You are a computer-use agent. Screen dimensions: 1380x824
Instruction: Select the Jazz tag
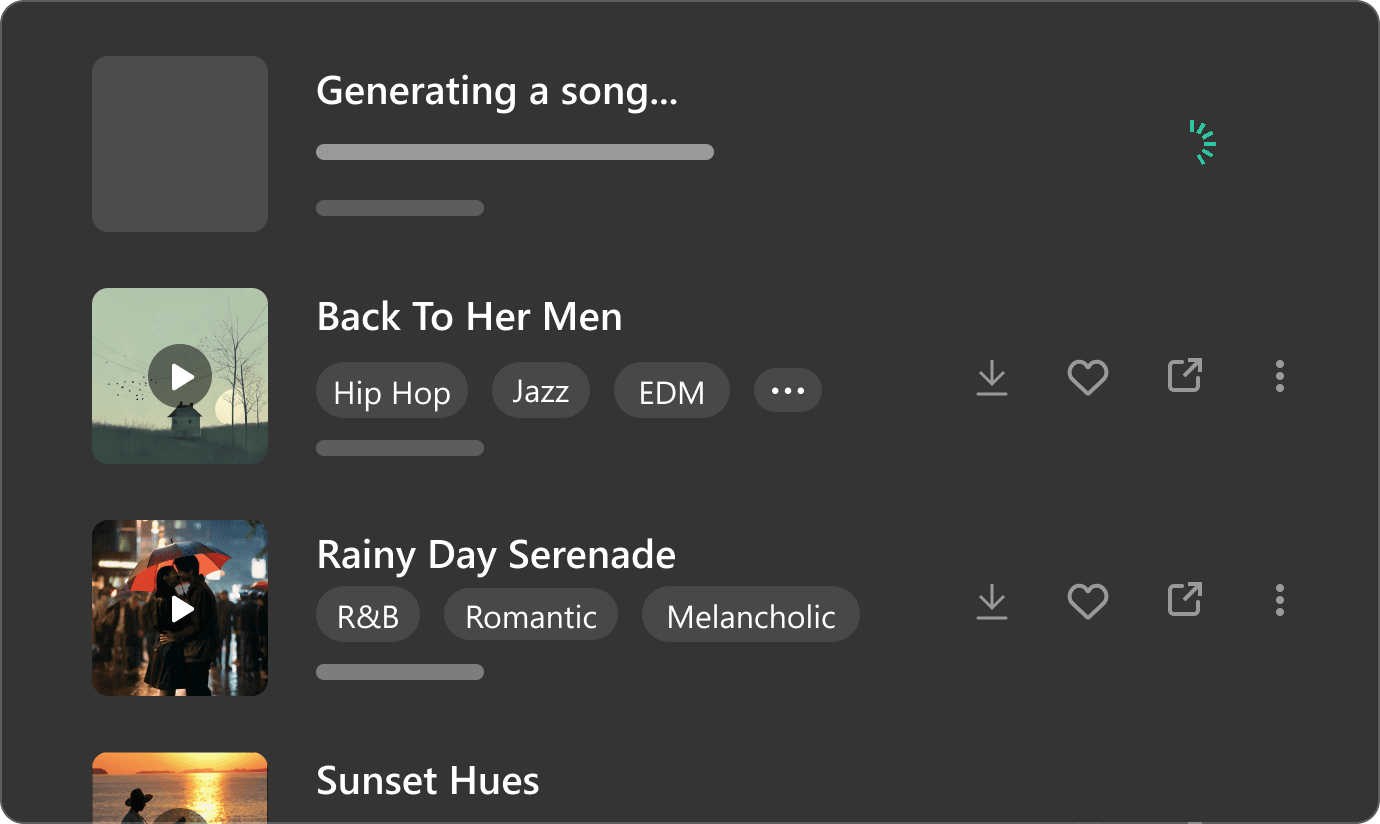coord(541,391)
